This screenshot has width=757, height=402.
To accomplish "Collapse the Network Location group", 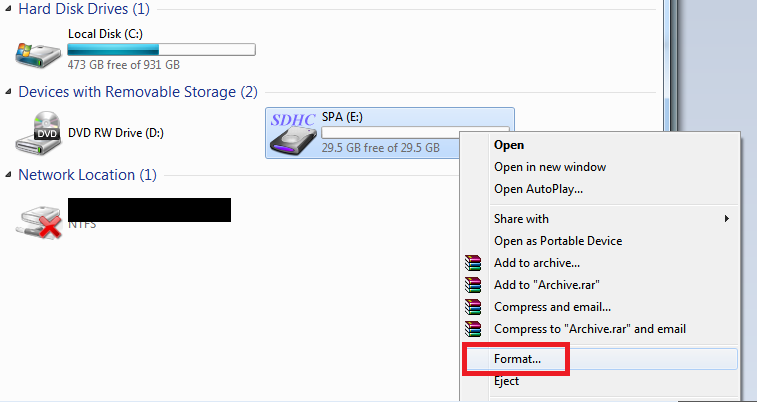I will click(x=9, y=175).
